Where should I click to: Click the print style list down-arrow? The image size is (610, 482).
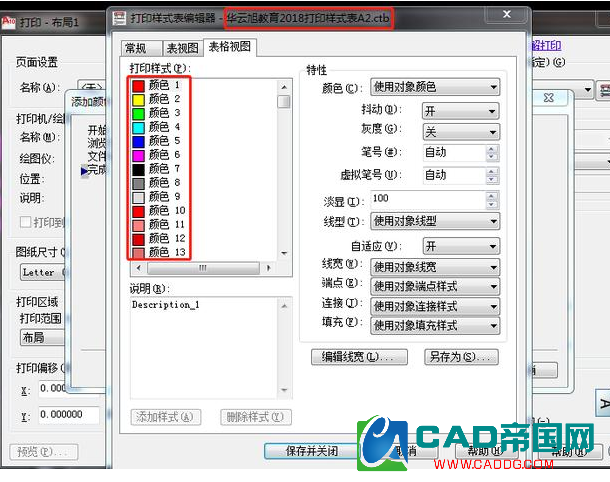[x=284, y=253]
